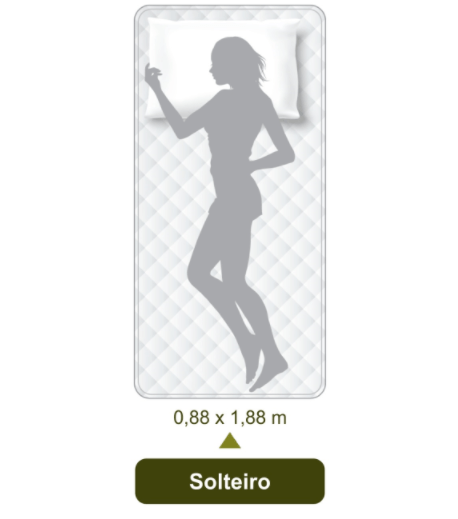458x519 pixels.
Task: Click the green upward triangle arrow
Action: [x=230, y=441]
